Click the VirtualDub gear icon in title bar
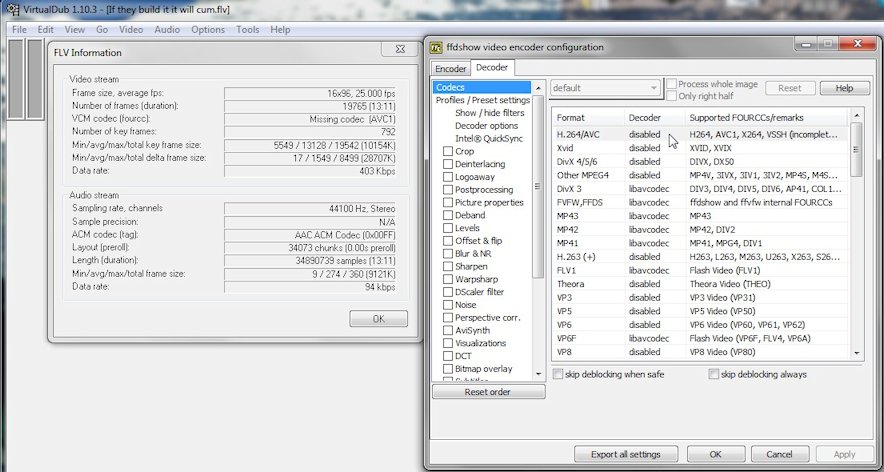Viewport: 884px width, 472px height. (12, 10)
